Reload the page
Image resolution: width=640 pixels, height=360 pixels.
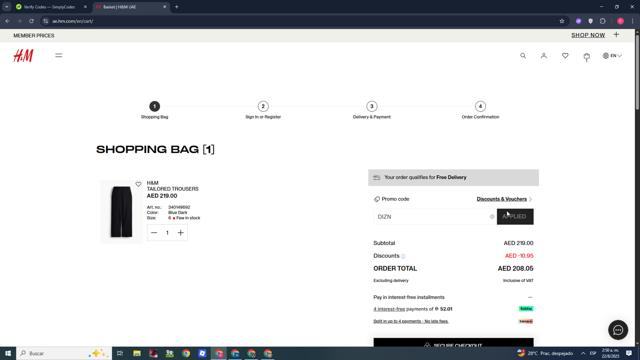tap(31, 21)
